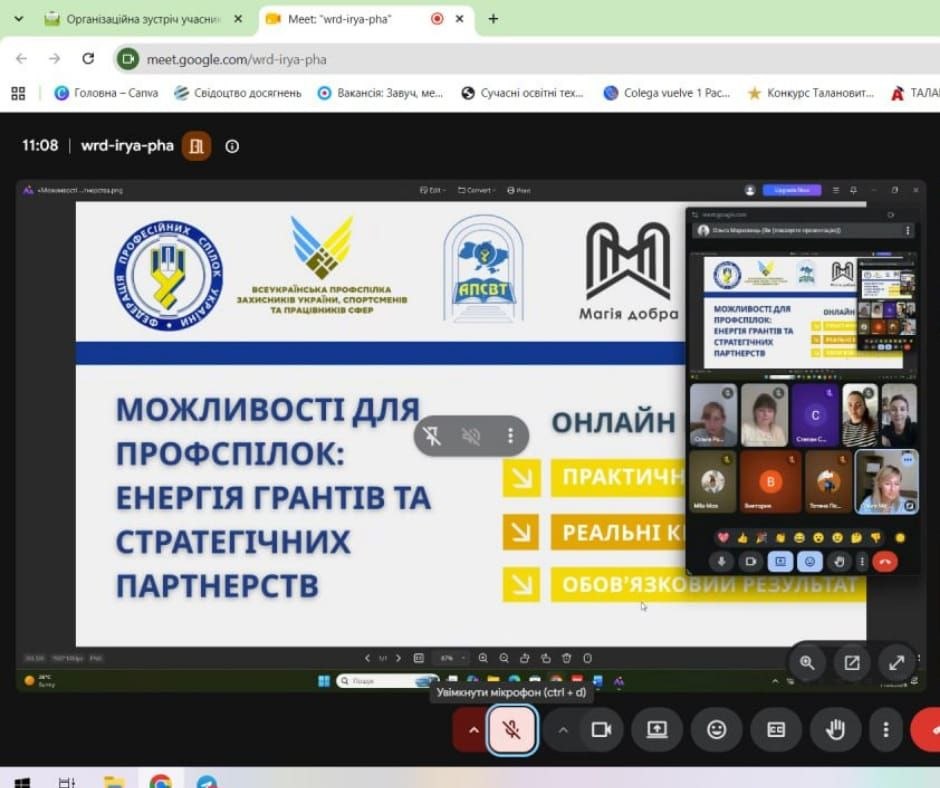Image resolution: width=940 pixels, height=788 pixels.
Task: Open Chrome apps grid bookmark icon
Action: click(x=19, y=94)
